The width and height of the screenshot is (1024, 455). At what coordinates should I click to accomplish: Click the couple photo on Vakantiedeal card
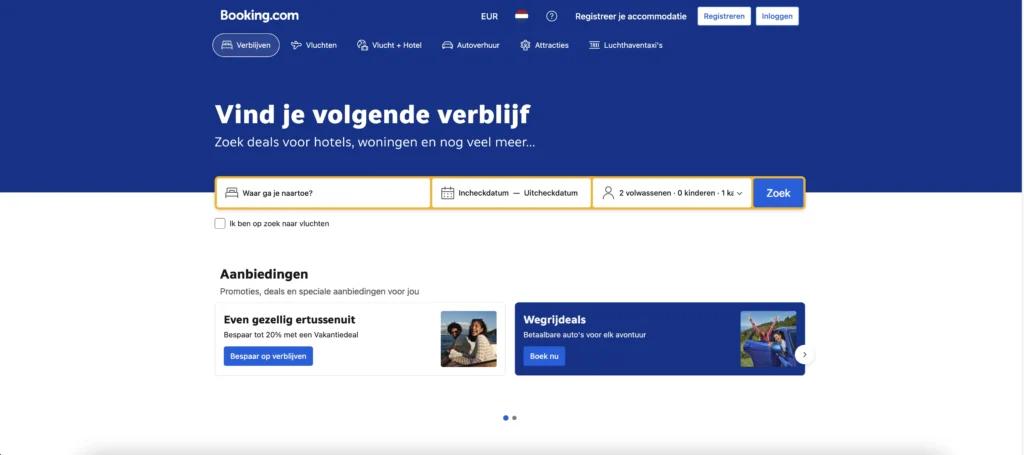click(x=468, y=339)
